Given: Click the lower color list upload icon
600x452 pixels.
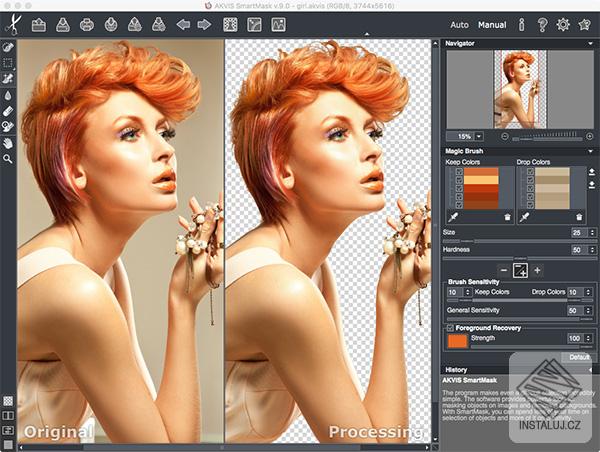Looking at the screenshot, I should (592, 185).
